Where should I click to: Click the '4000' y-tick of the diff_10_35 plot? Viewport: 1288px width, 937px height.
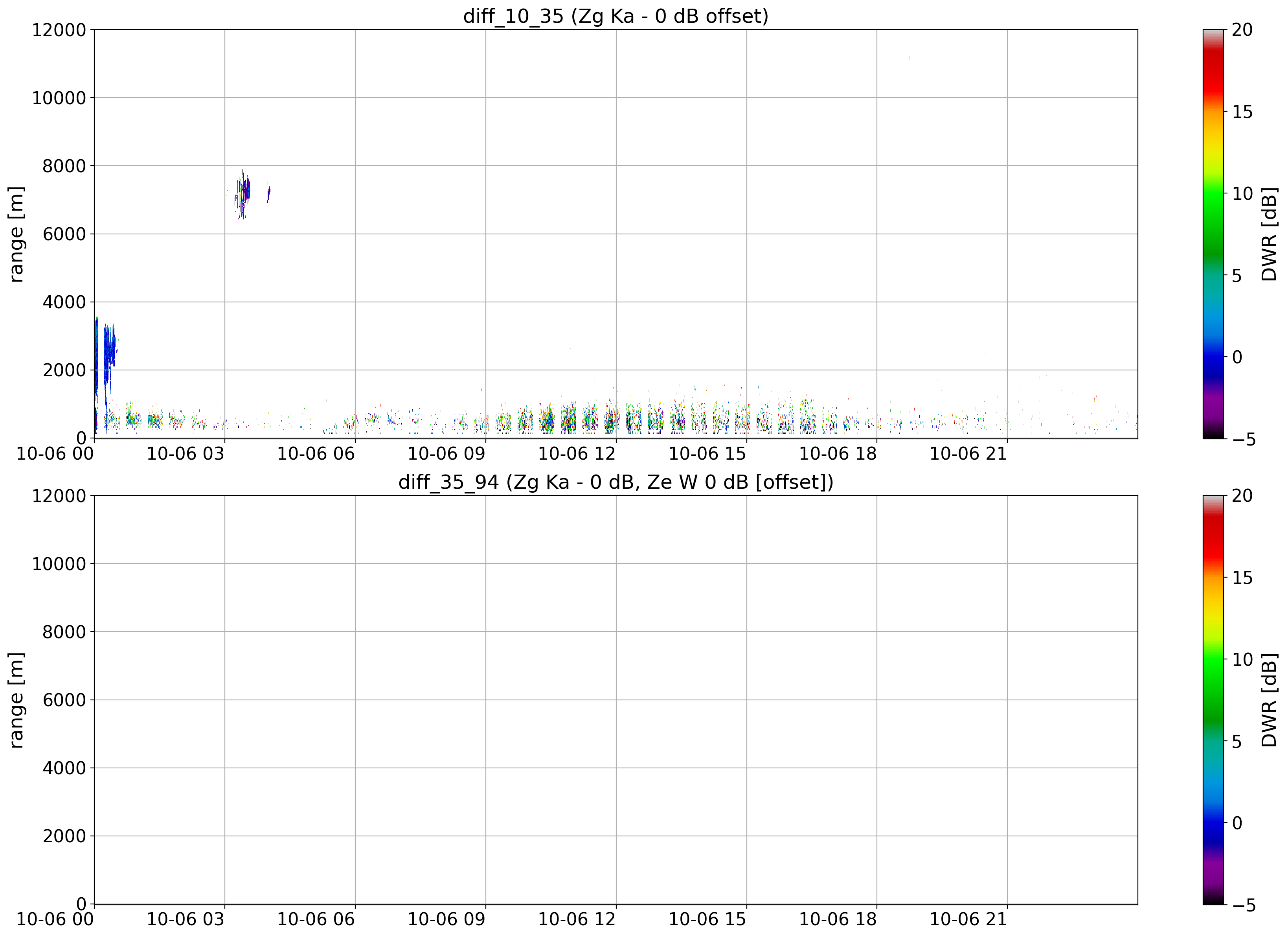coord(64,302)
